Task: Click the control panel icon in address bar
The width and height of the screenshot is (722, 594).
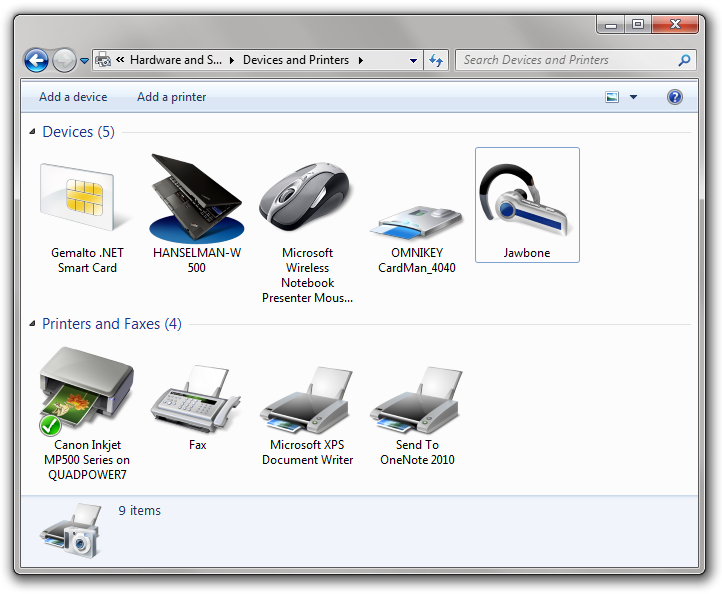Action: click(103, 60)
